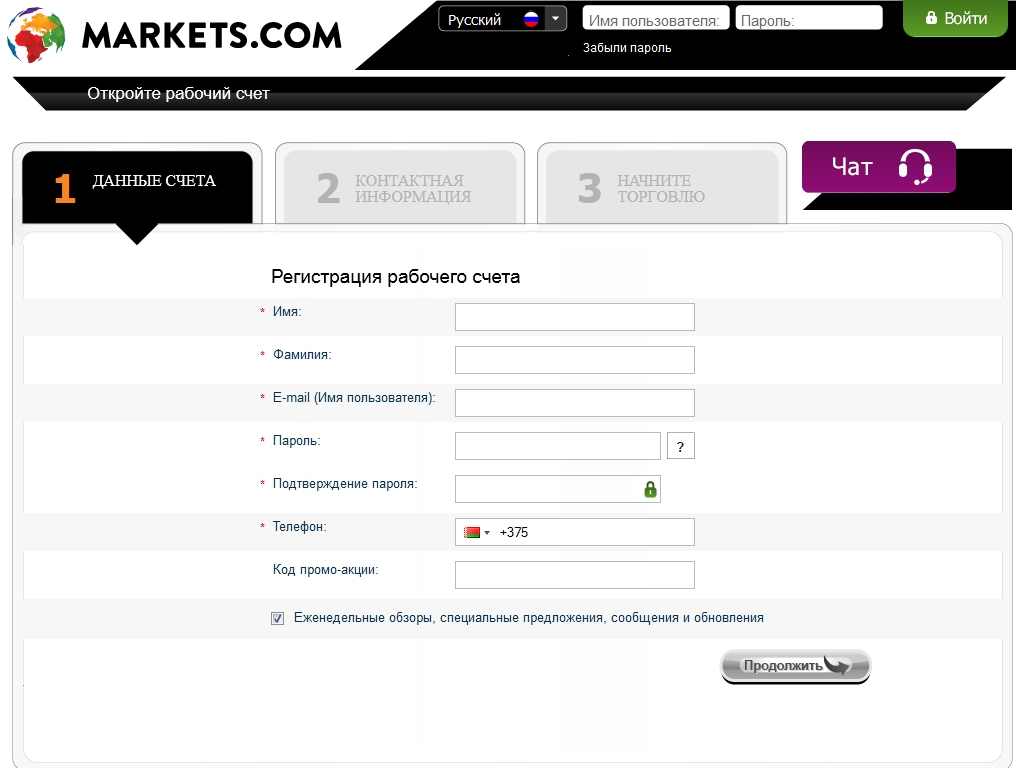Uncheck the weekly reviews newsletter checkbox
The height and width of the screenshot is (768, 1024).
pos(277,618)
